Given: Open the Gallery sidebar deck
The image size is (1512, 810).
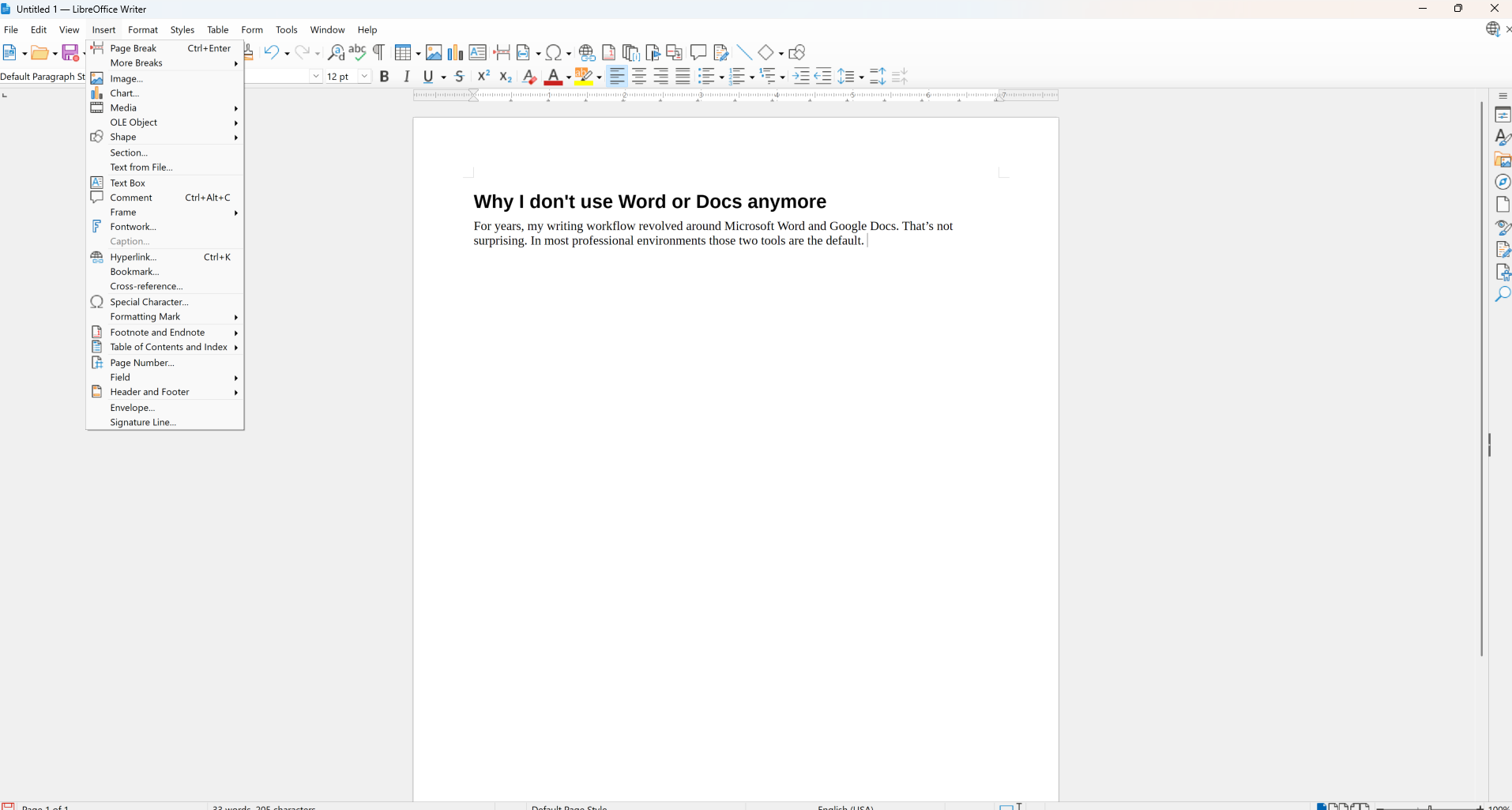Looking at the screenshot, I should 1503,160.
